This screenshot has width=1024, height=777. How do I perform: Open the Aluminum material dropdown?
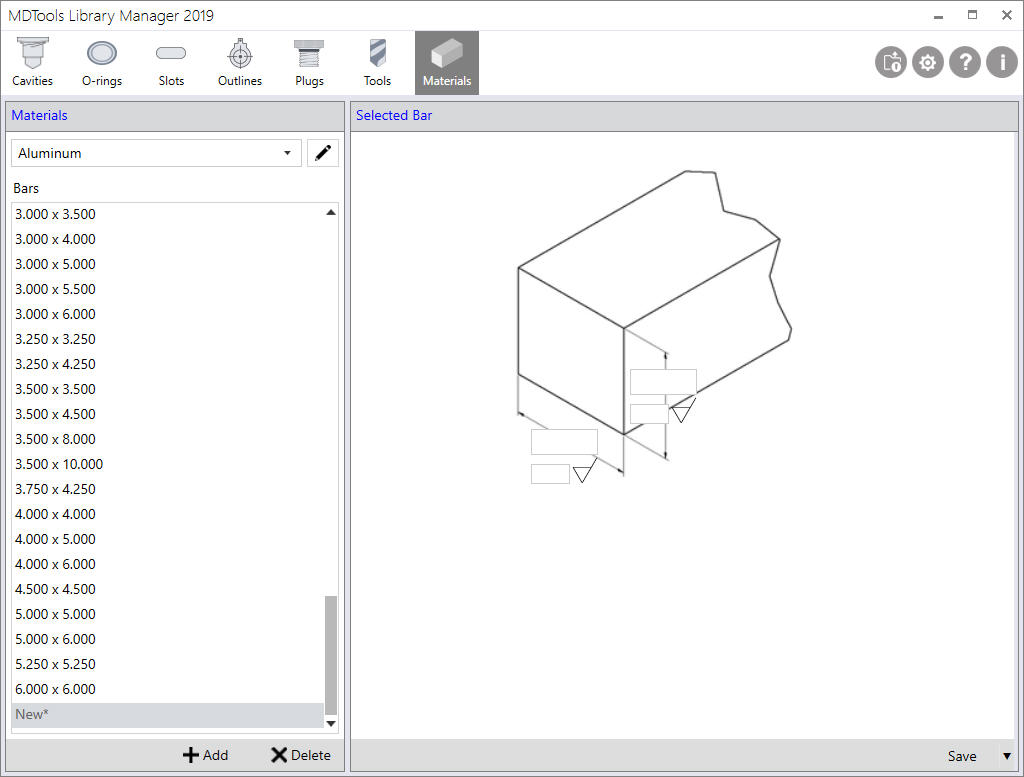[288, 152]
